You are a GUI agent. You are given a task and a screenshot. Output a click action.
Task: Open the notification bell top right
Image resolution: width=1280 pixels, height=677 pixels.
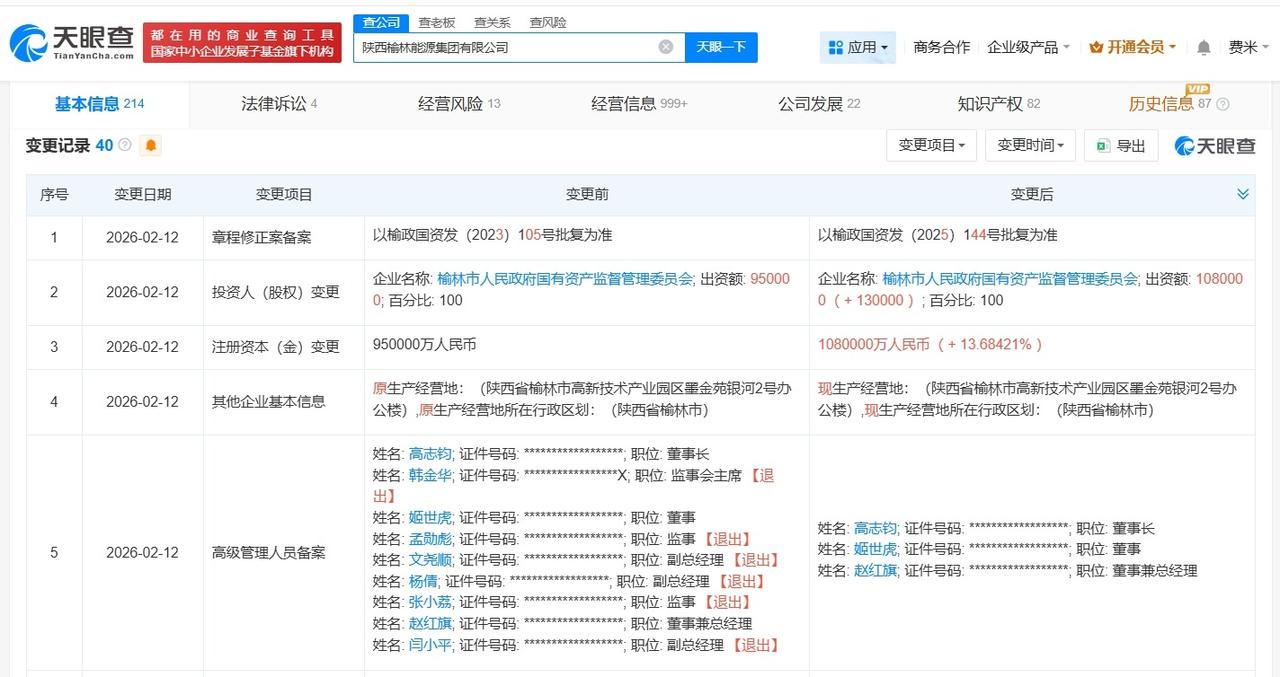pyautogui.click(x=1203, y=46)
